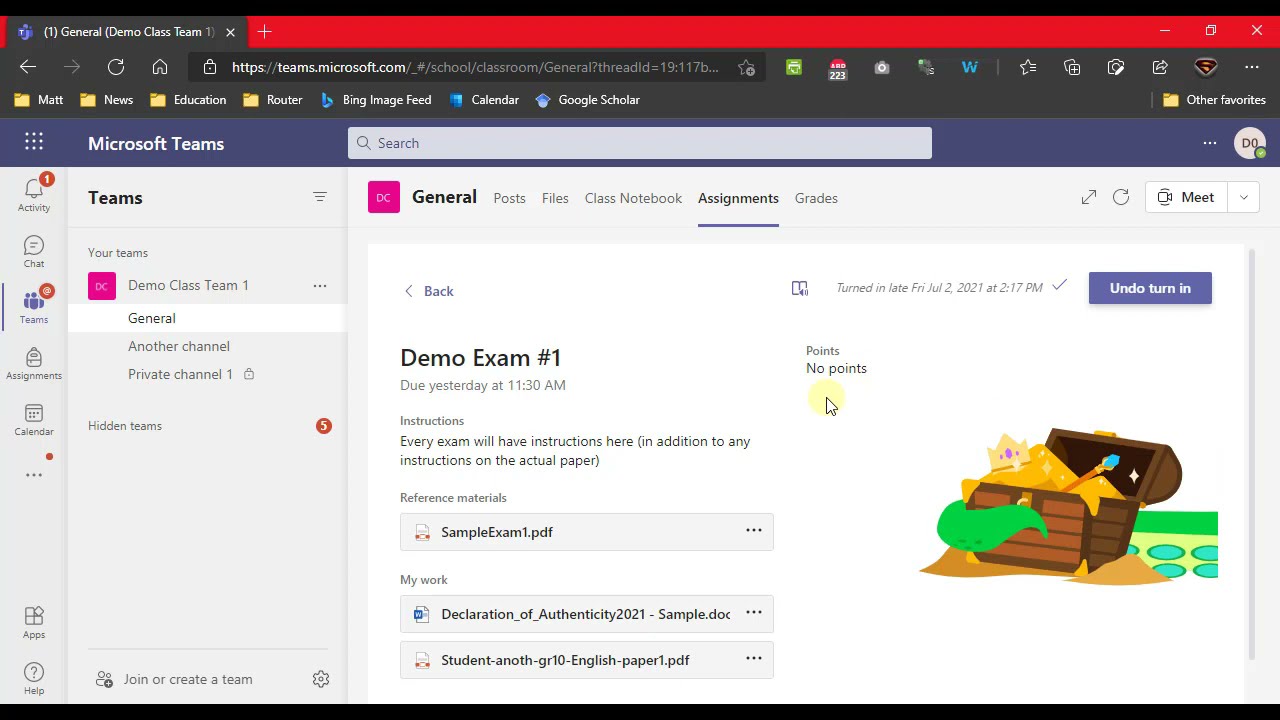
Task: Open the Activity feed icon
Action: 34,193
